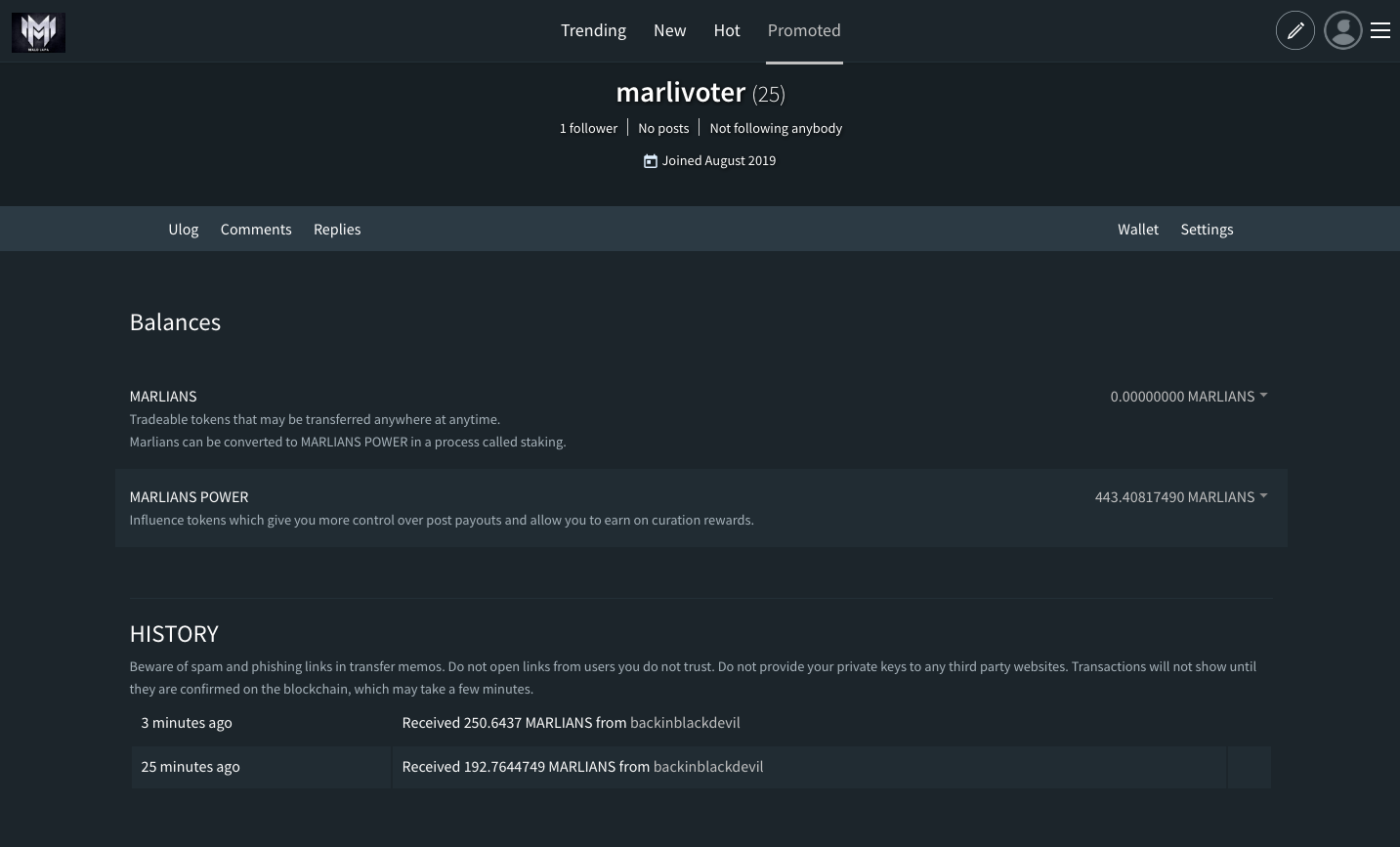Open the Settings tab
Image resolution: width=1400 pixels, height=847 pixels.
pyautogui.click(x=1207, y=229)
